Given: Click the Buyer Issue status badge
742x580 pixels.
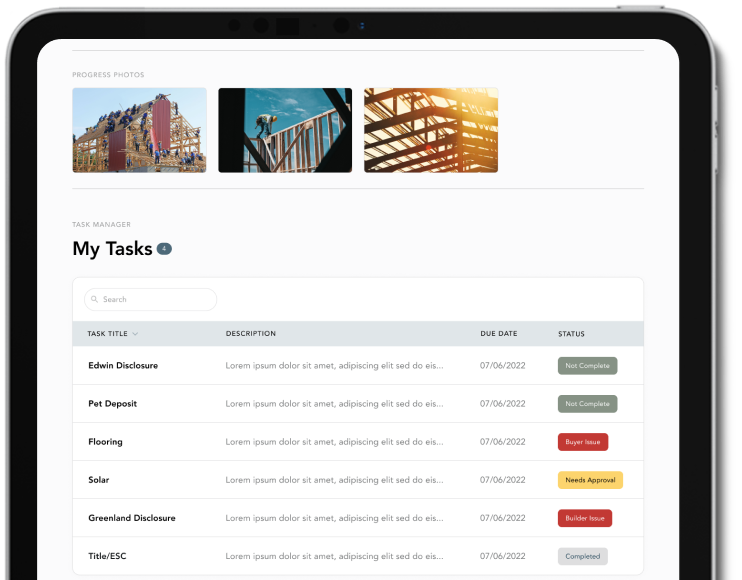Looking at the screenshot, I should 583,442.
